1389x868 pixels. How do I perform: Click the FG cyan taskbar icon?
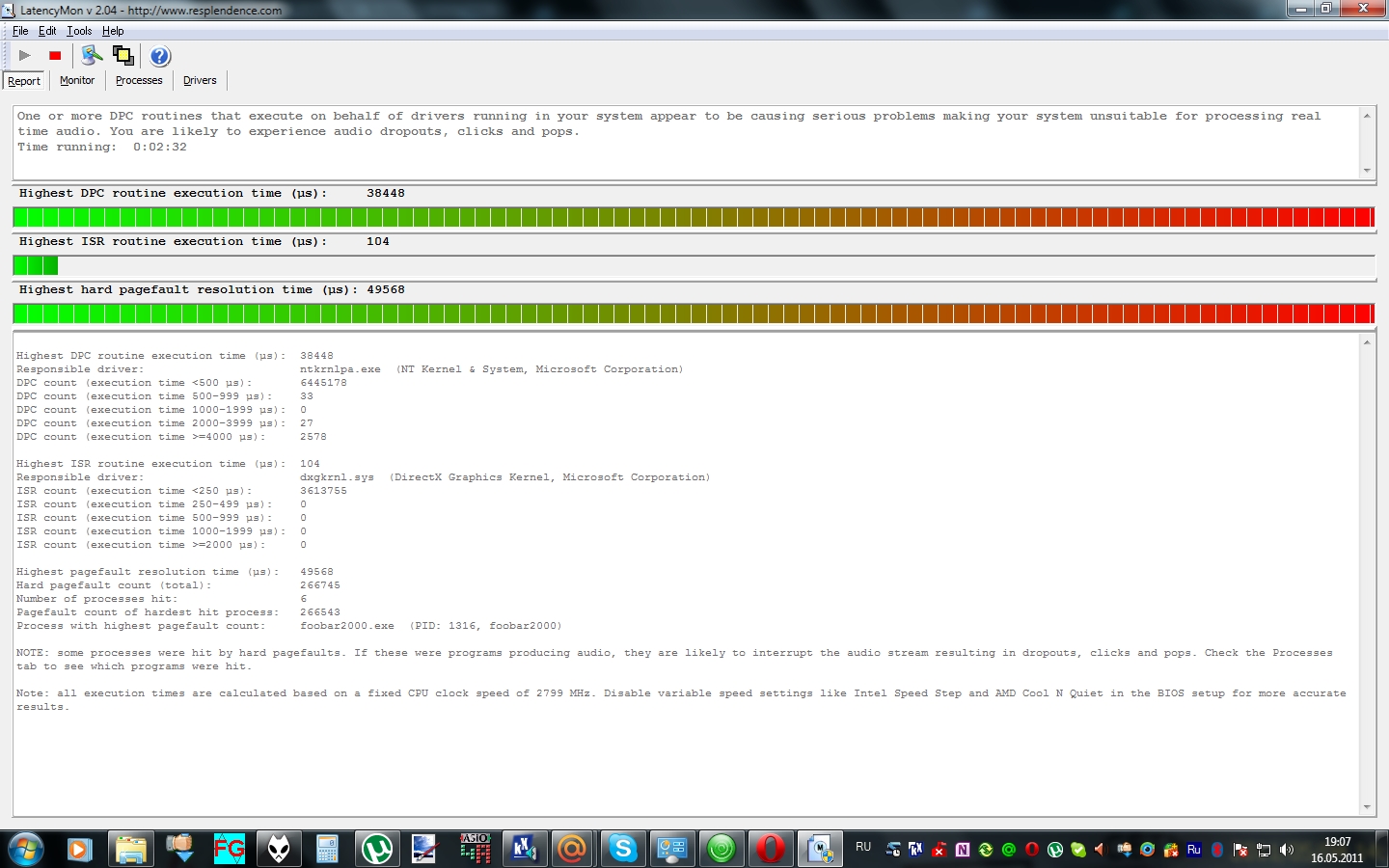tap(229, 849)
